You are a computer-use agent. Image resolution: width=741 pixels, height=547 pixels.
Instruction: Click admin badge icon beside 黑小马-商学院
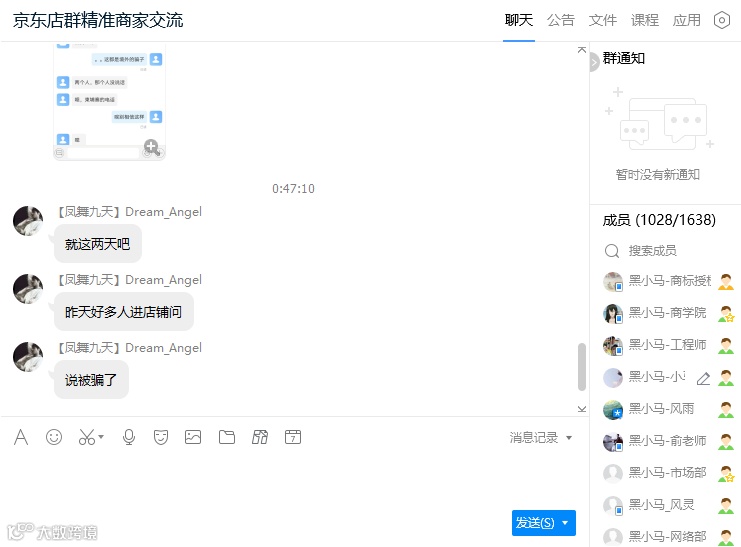[726, 313]
